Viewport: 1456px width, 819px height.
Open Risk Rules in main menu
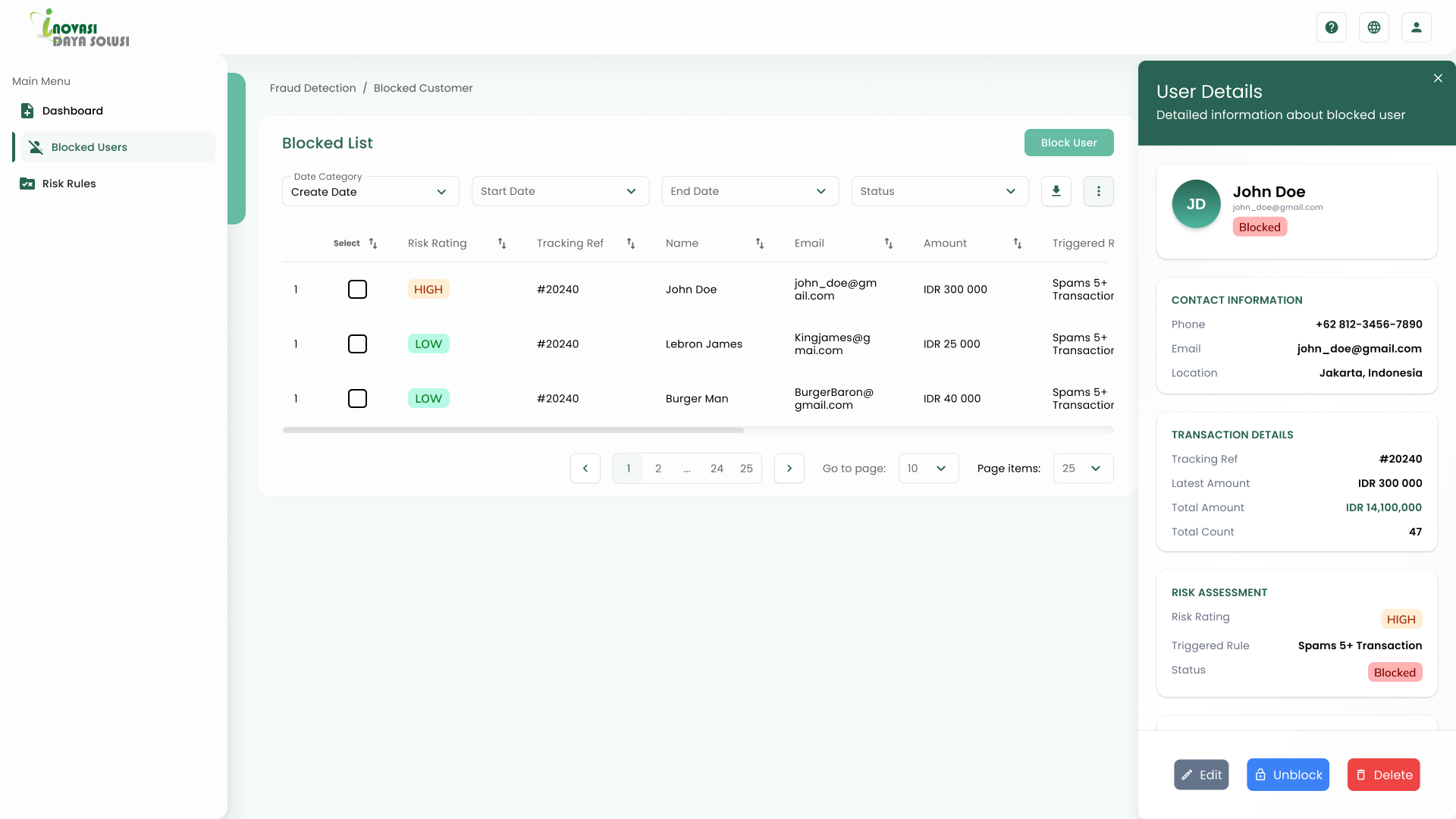(69, 184)
